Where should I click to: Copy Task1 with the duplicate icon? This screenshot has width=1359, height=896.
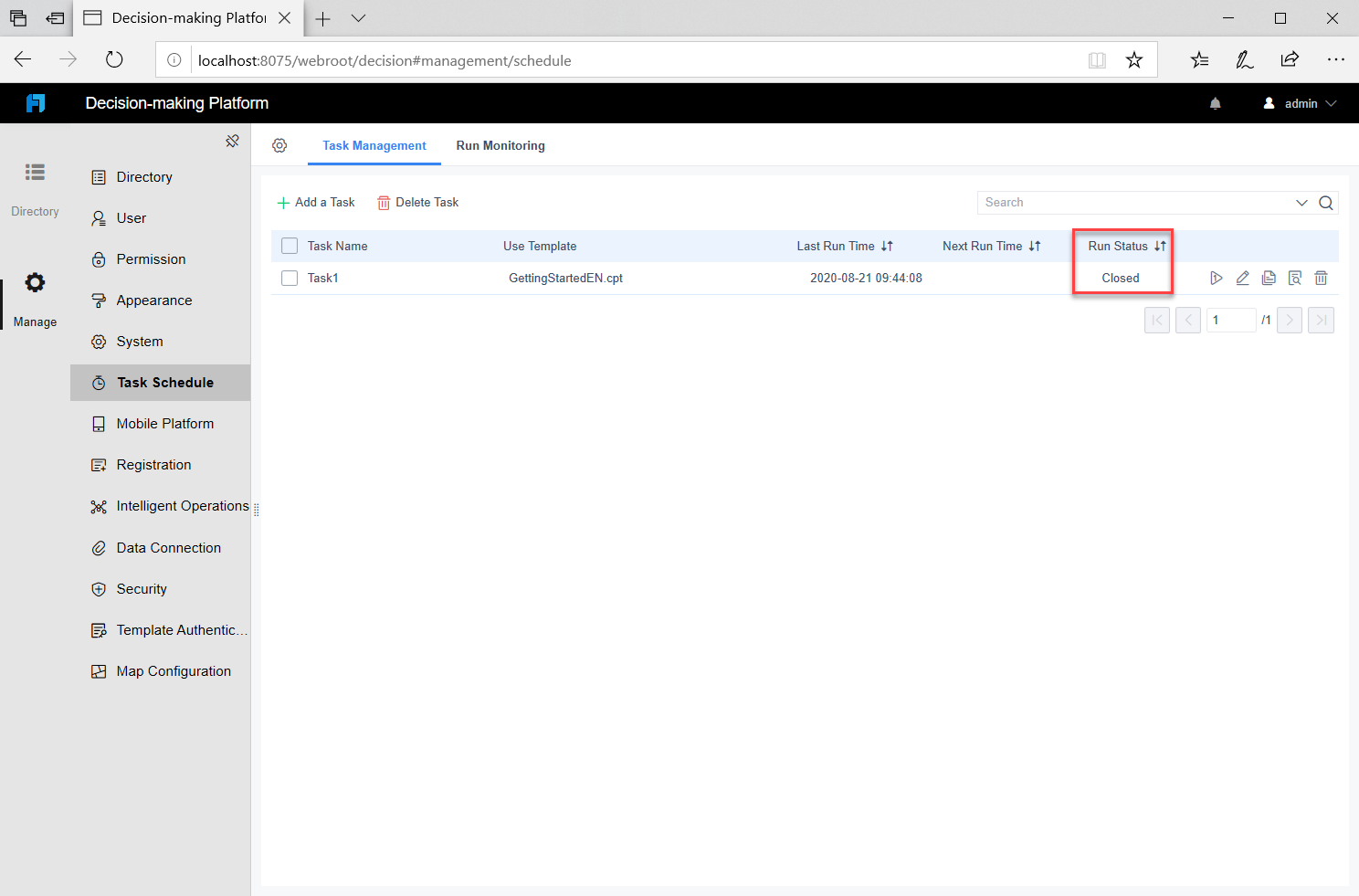click(1269, 278)
